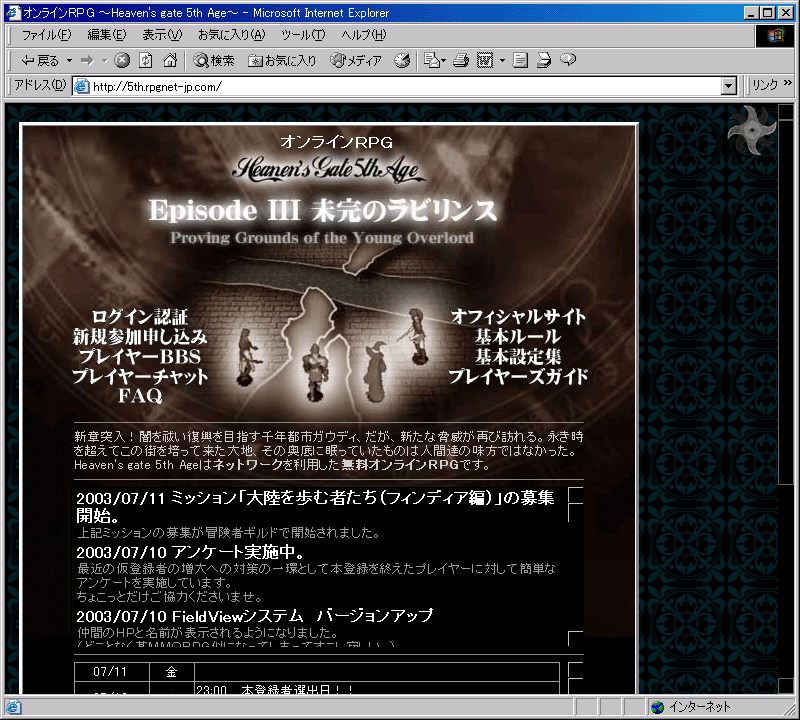Click the Heaven's Gate 5th Age logo
Image resolution: width=800 pixels, height=720 pixels.
tap(328, 170)
